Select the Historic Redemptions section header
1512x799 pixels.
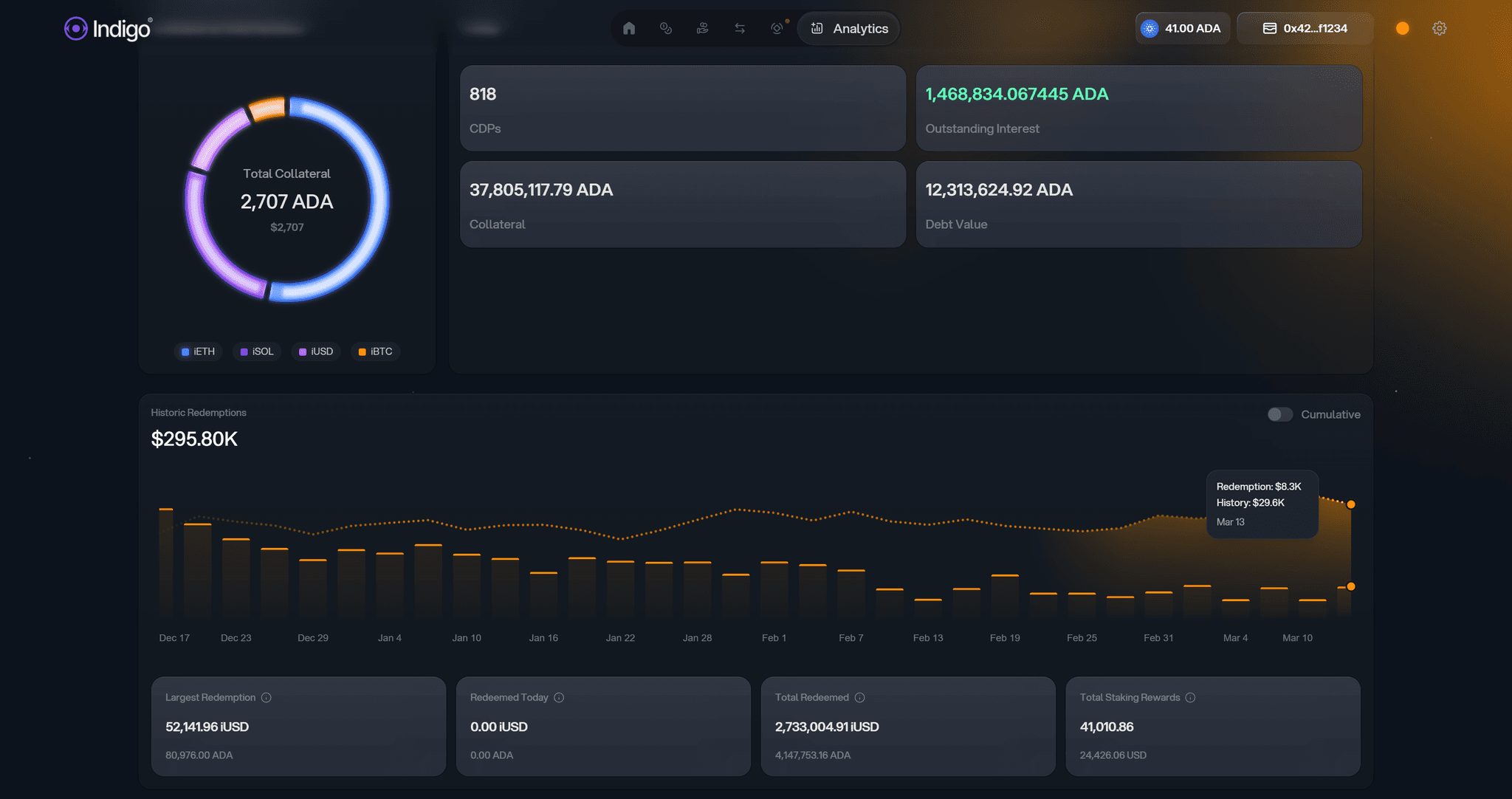click(x=199, y=412)
